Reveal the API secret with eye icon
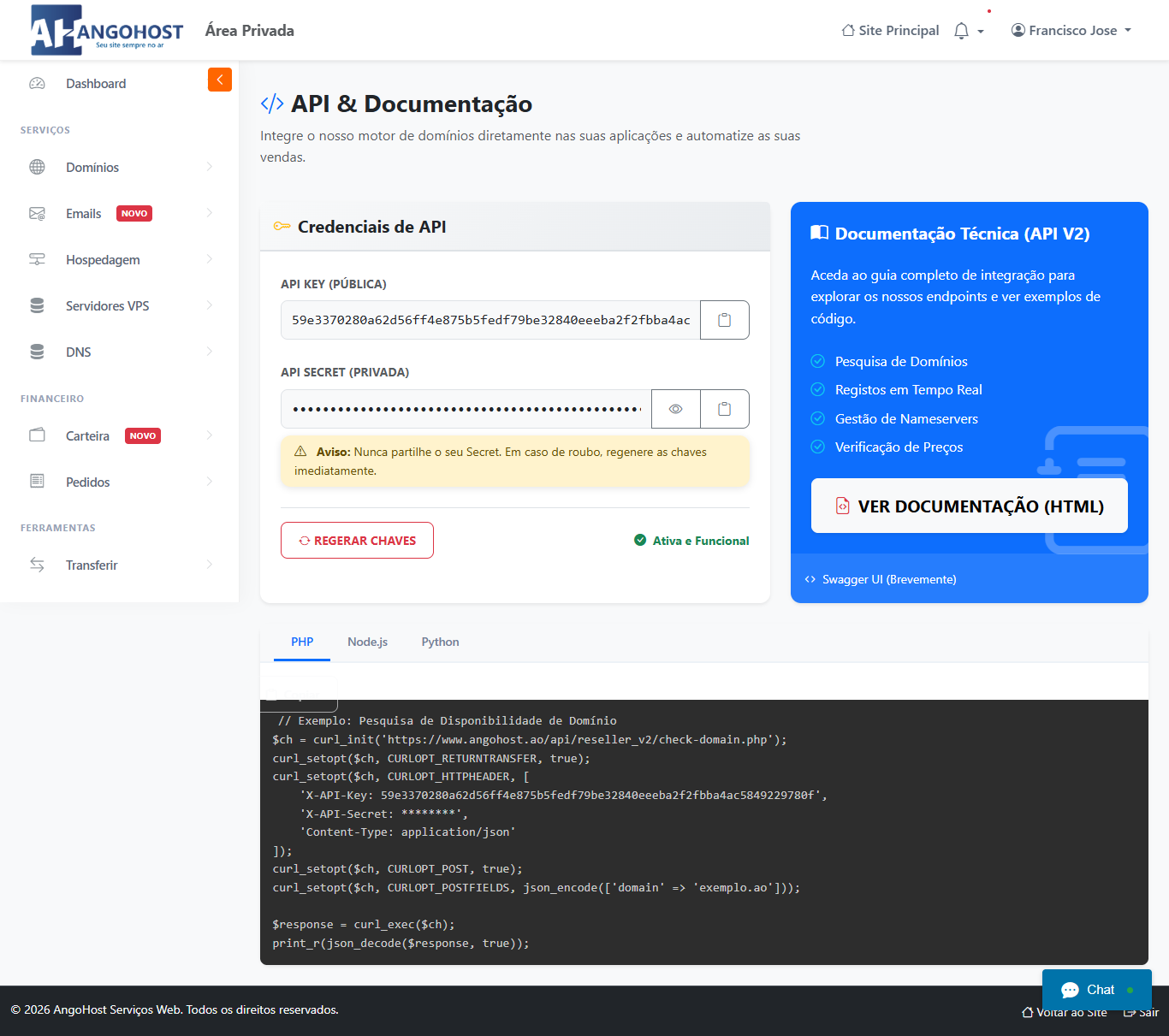 (675, 409)
